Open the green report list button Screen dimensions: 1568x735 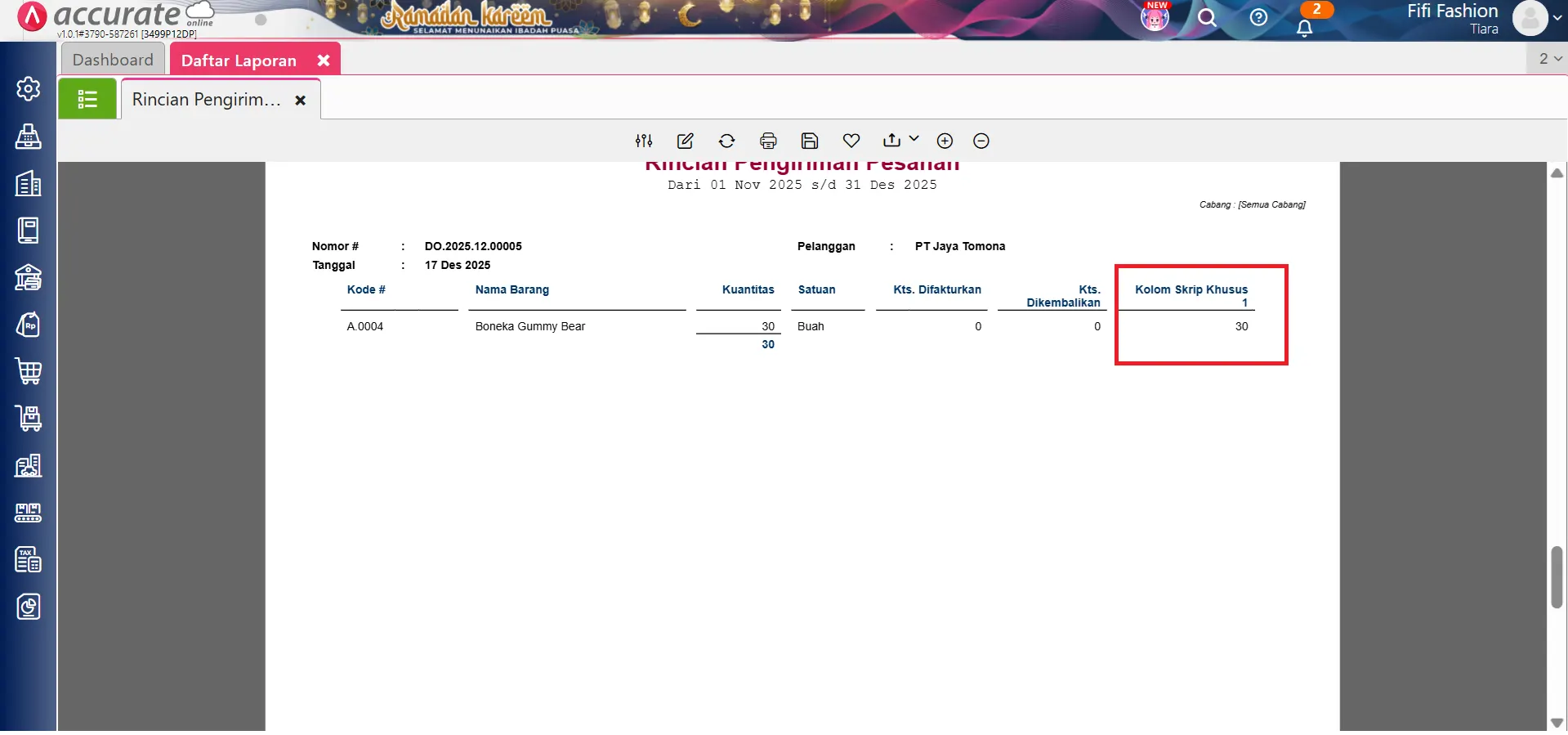point(87,100)
